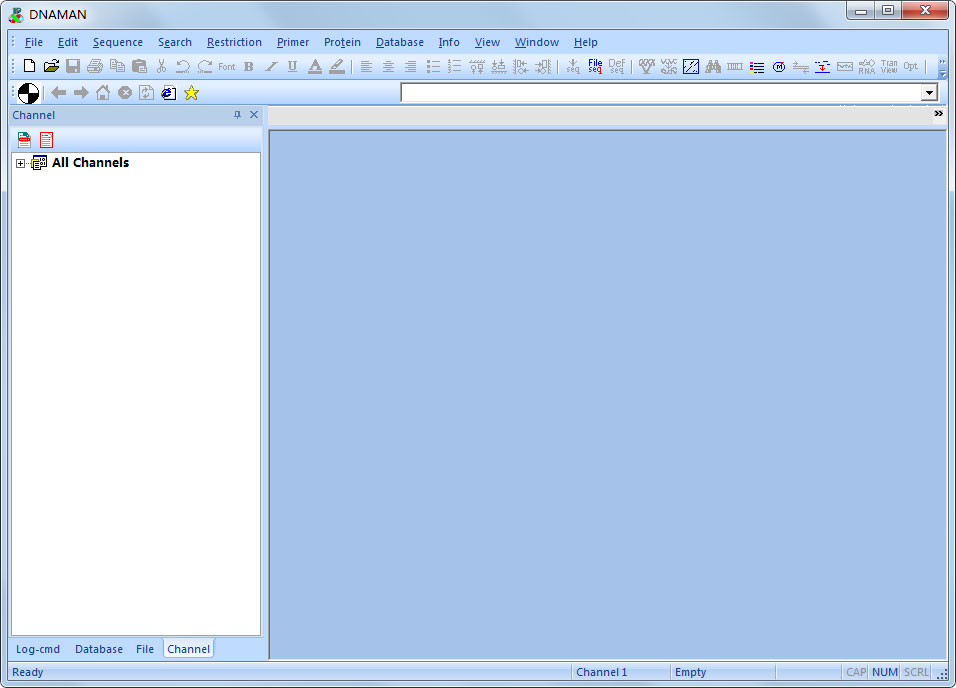The image size is (956, 688).
Task: Click inside the address input field
Action: 661,93
